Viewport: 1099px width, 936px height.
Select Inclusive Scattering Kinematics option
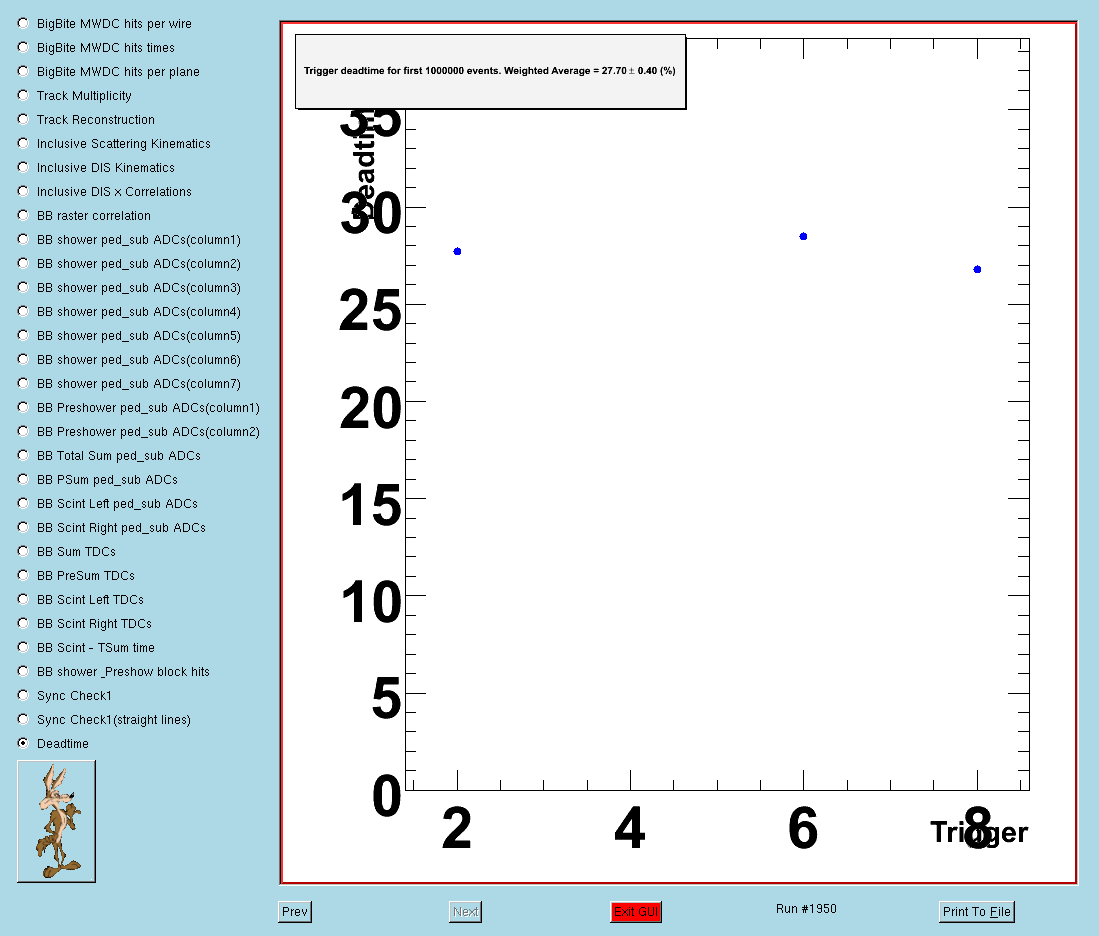tap(23, 143)
